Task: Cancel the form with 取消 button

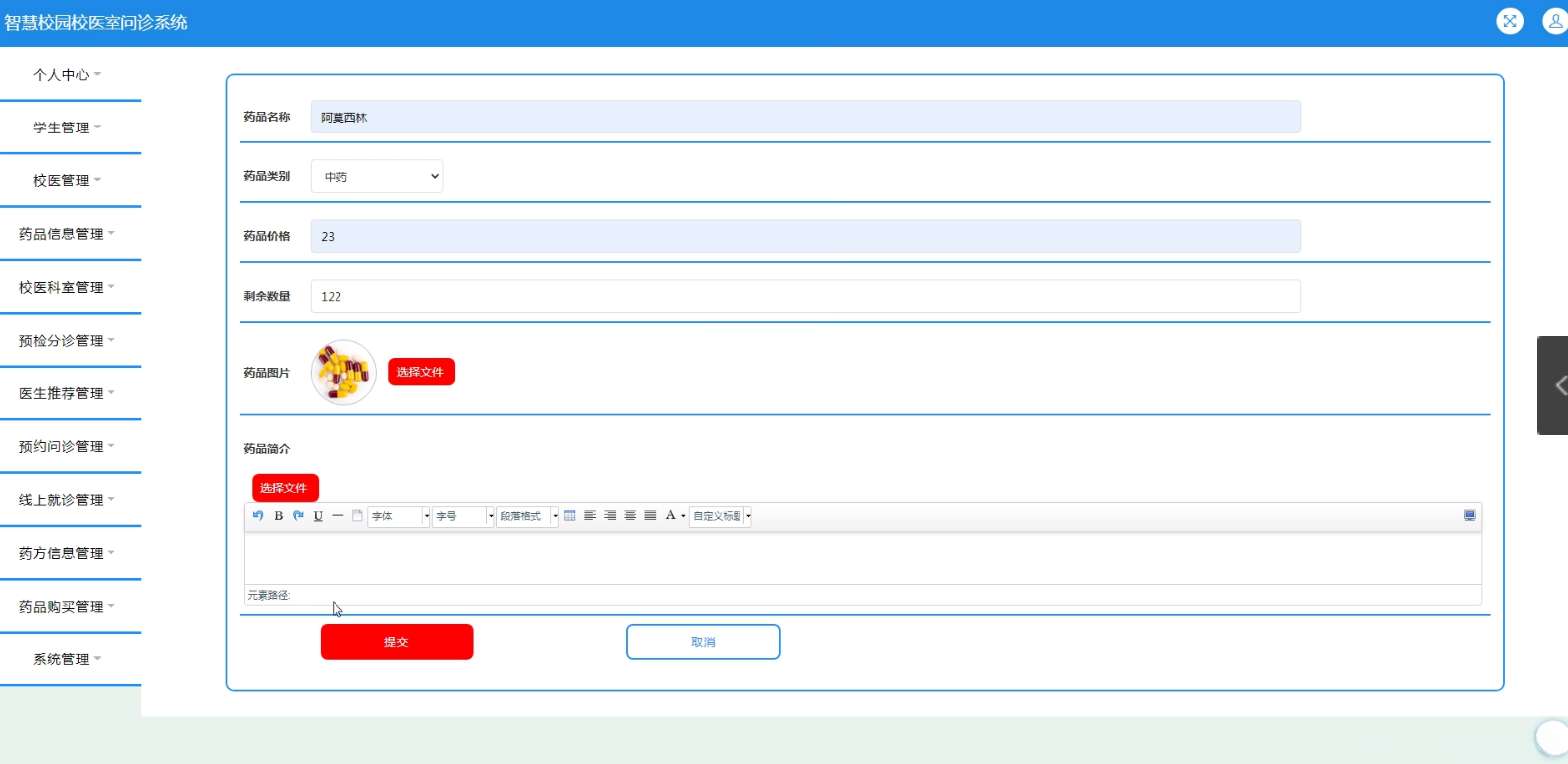Action: pyautogui.click(x=703, y=642)
